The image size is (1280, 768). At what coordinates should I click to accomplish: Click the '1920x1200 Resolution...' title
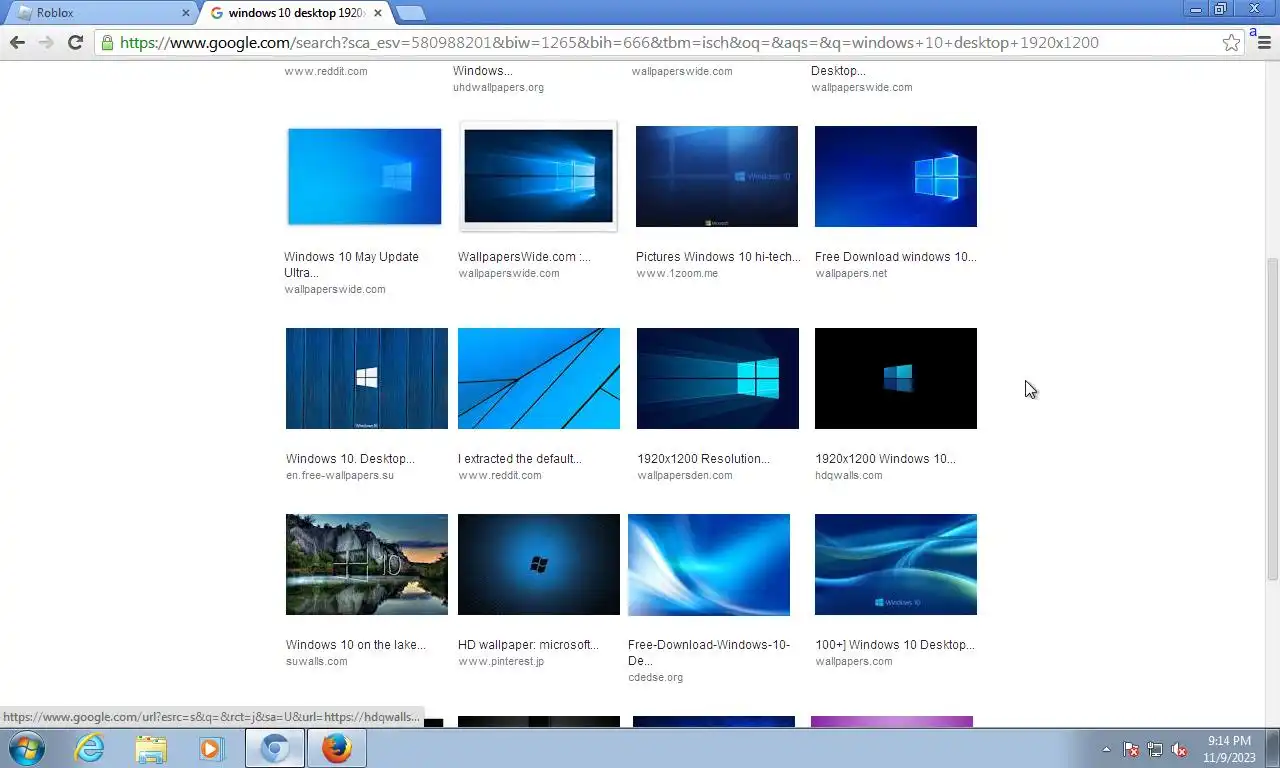[703, 459]
